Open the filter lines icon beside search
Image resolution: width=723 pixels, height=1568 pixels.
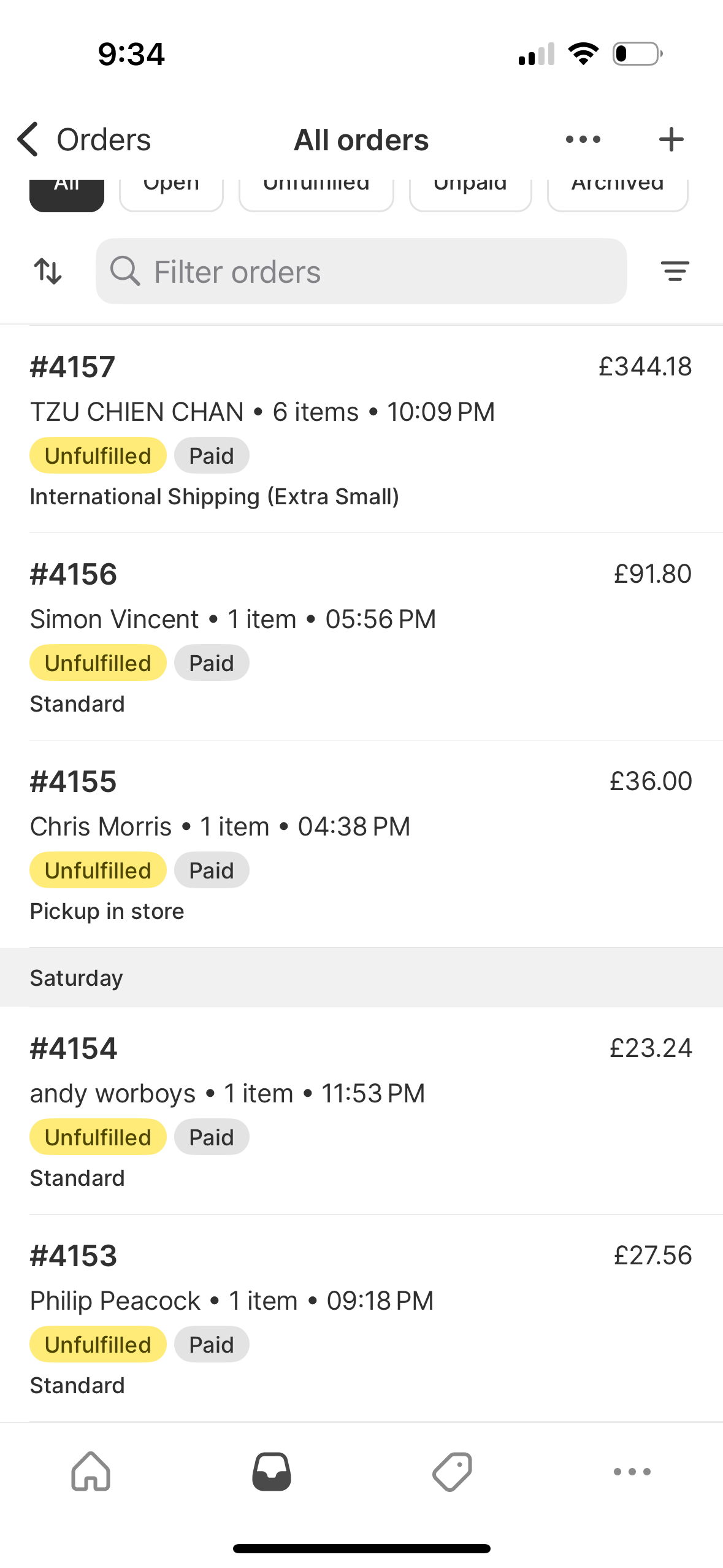click(675, 271)
